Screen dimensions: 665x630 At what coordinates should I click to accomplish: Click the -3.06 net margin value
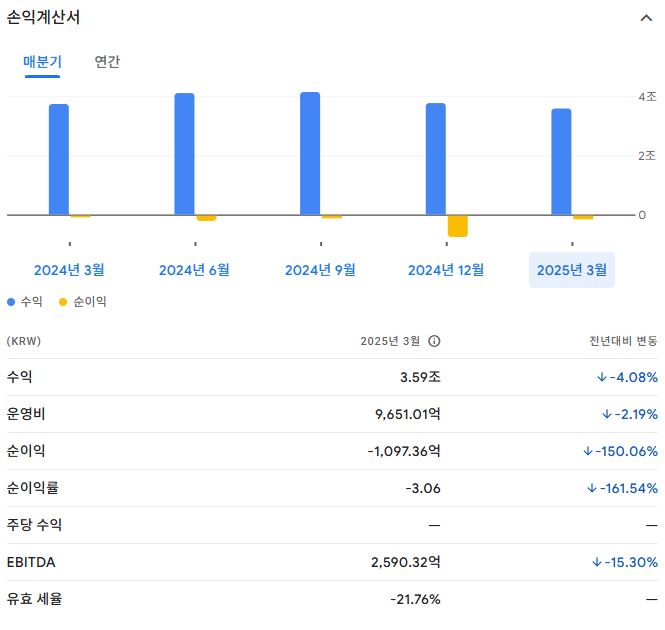click(x=423, y=488)
